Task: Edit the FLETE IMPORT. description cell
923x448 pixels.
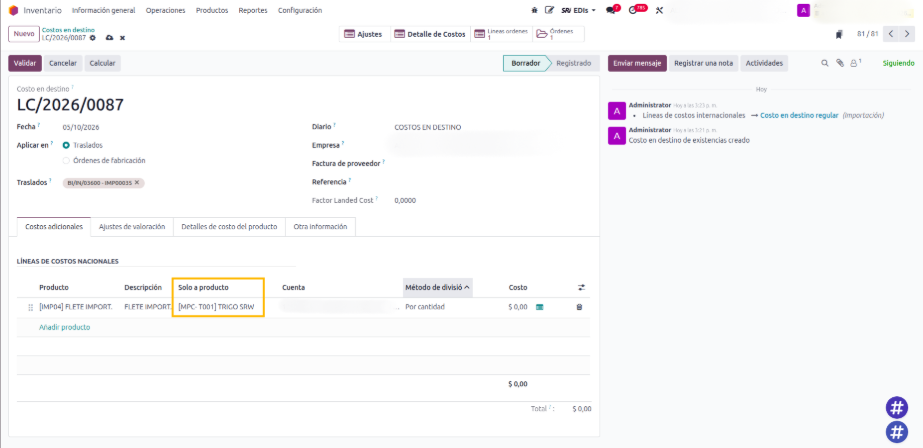Action: (x=146, y=307)
